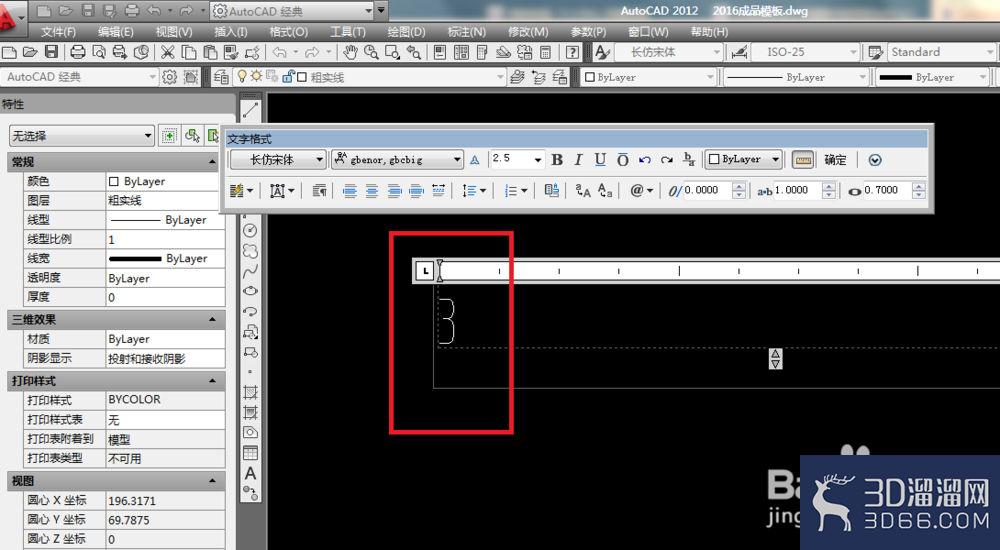Click the tracking 1.0000 field
Screen dimensions: 1000x550
tap(797, 190)
